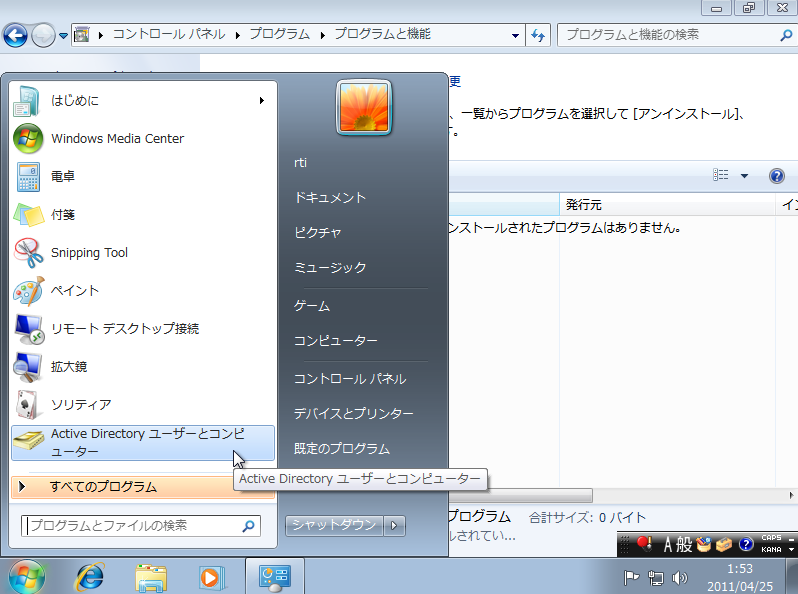Expand プログラム breadcrumb arrow

point(323,35)
